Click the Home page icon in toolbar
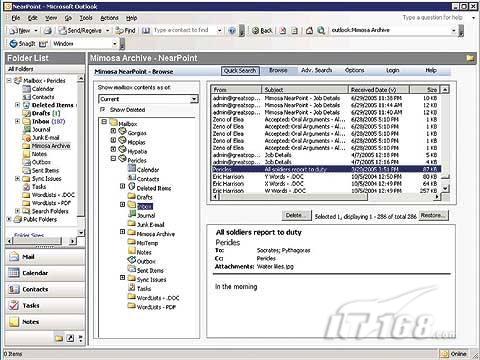480x360 pixels. pos(309,31)
